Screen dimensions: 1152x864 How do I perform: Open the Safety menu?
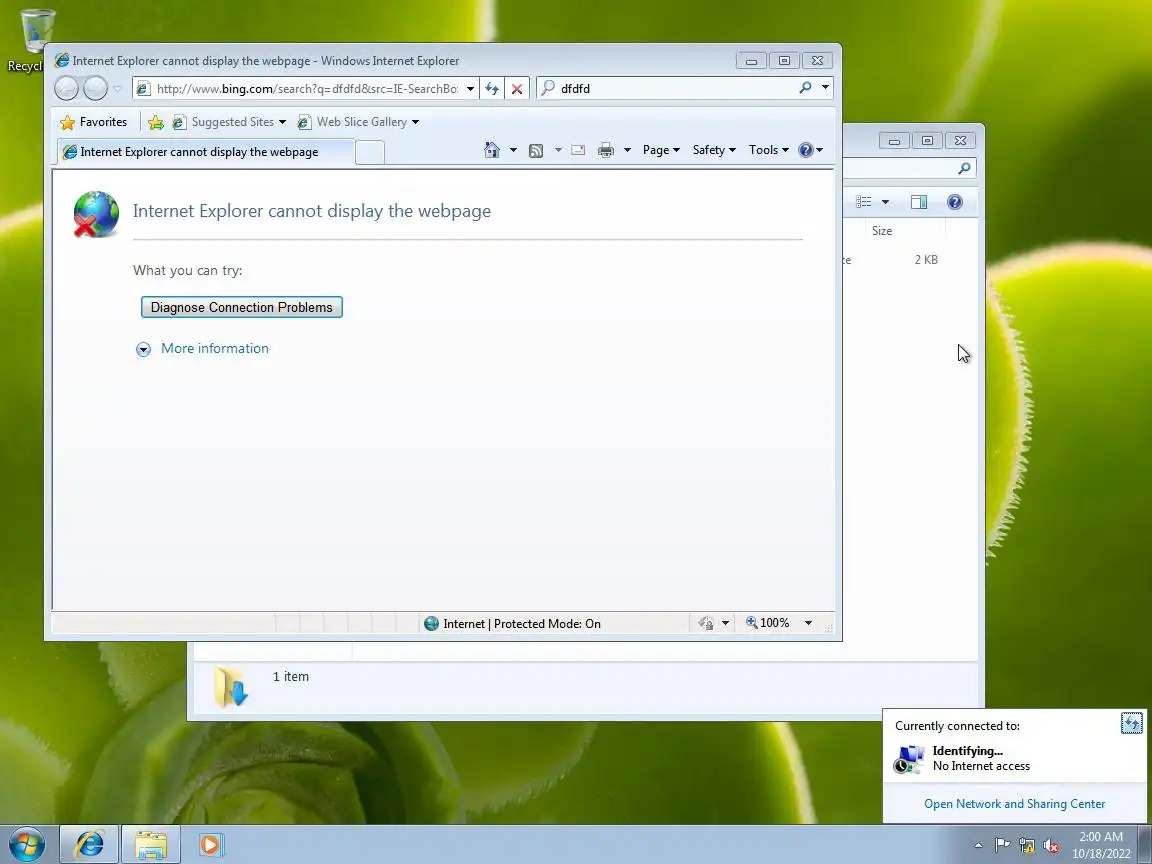pyautogui.click(x=714, y=150)
